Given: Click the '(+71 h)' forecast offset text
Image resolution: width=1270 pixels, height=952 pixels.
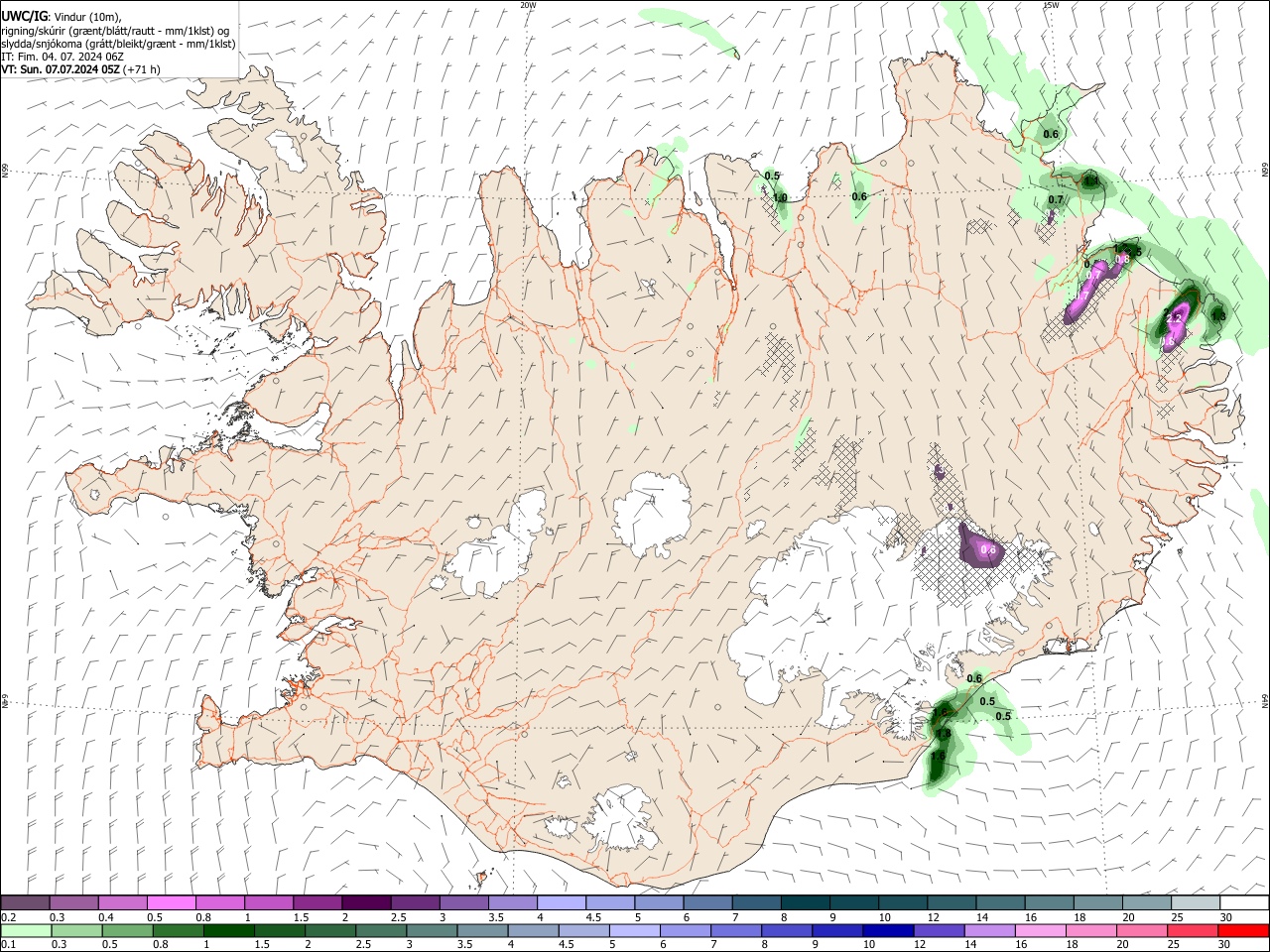Looking at the screenshot, I should coord(142,69).
